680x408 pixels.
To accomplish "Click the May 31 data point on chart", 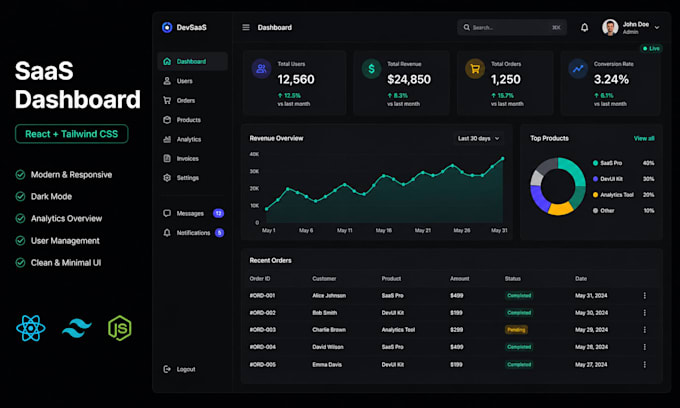I will [x=503, y=159].
